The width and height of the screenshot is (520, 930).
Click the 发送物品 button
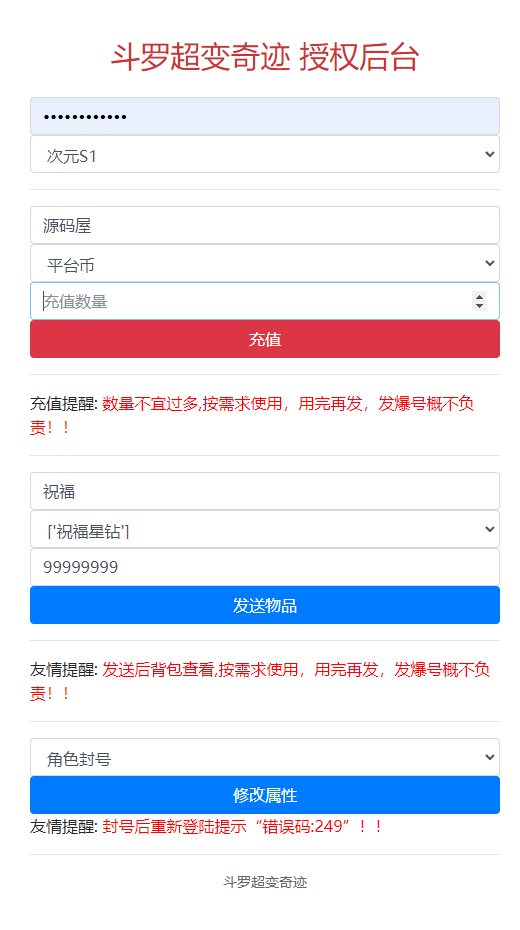click(264, 605)
